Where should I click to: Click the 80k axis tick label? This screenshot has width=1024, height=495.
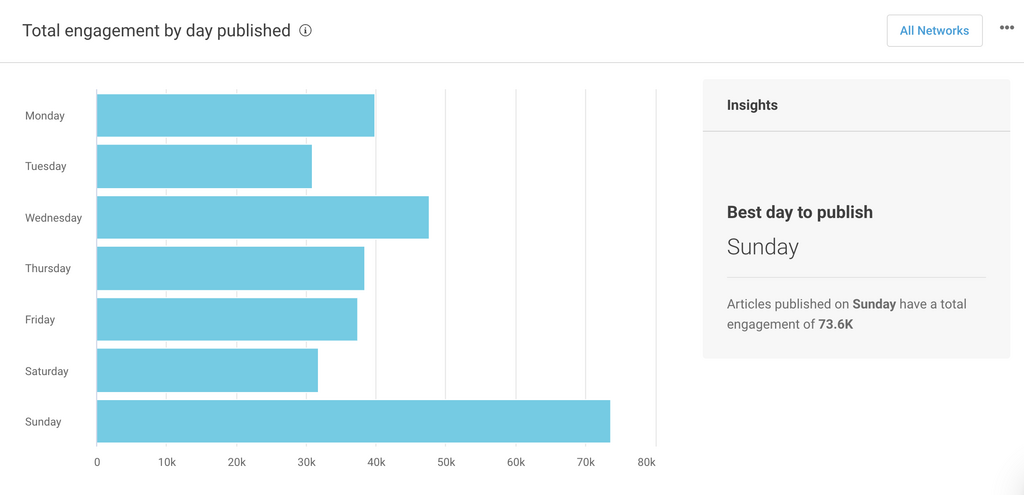click(x=646, y=462)
